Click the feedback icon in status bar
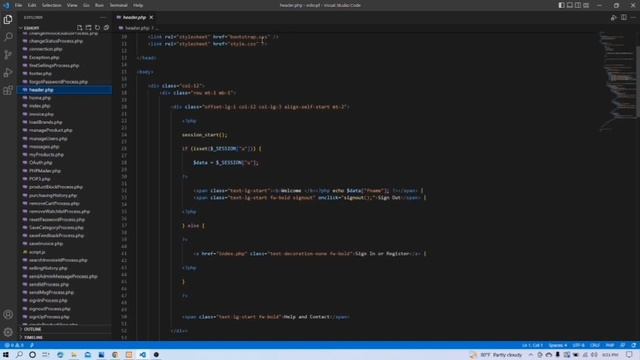Screen dimensions: 640x360 click(623, 345)
